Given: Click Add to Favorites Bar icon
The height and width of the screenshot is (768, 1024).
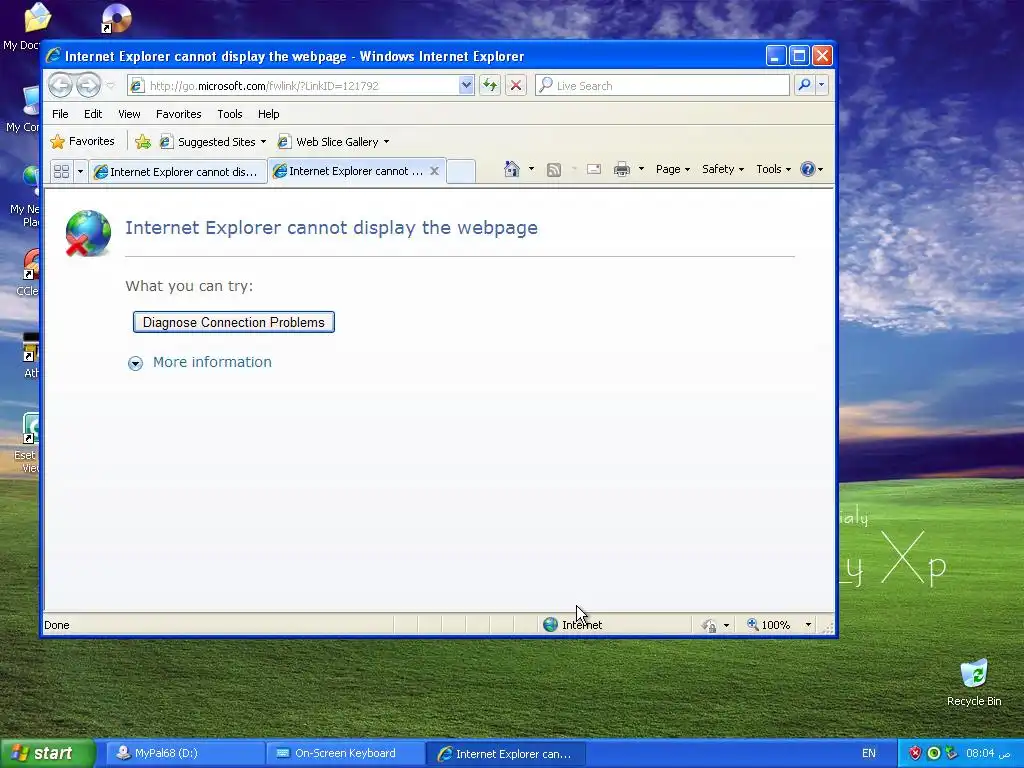Looking at the screenshot, I should [142, 142].
